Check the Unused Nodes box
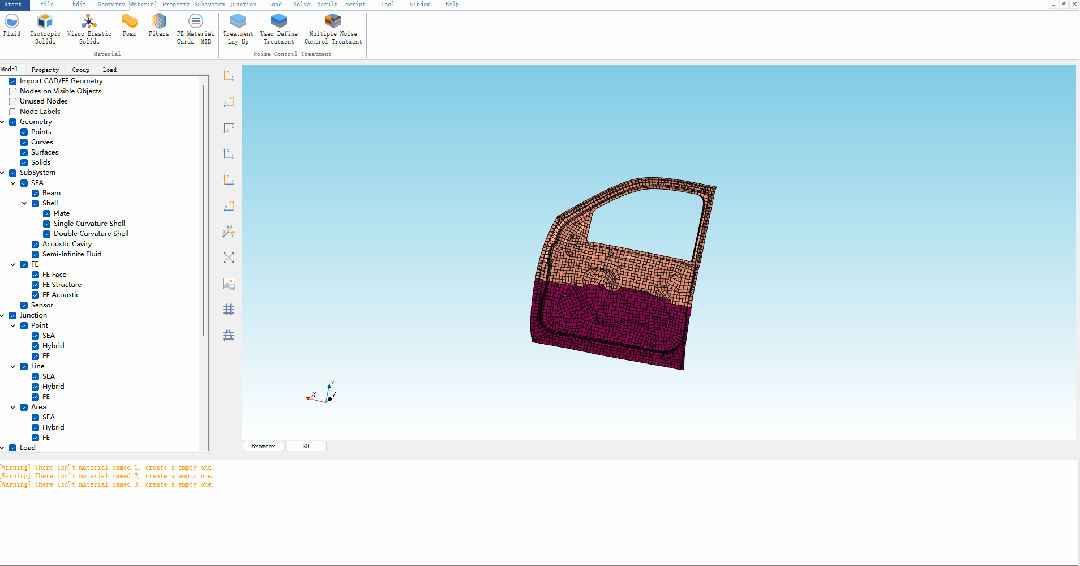The height and width of the screenshot is (566, 1080). [12, 101]
